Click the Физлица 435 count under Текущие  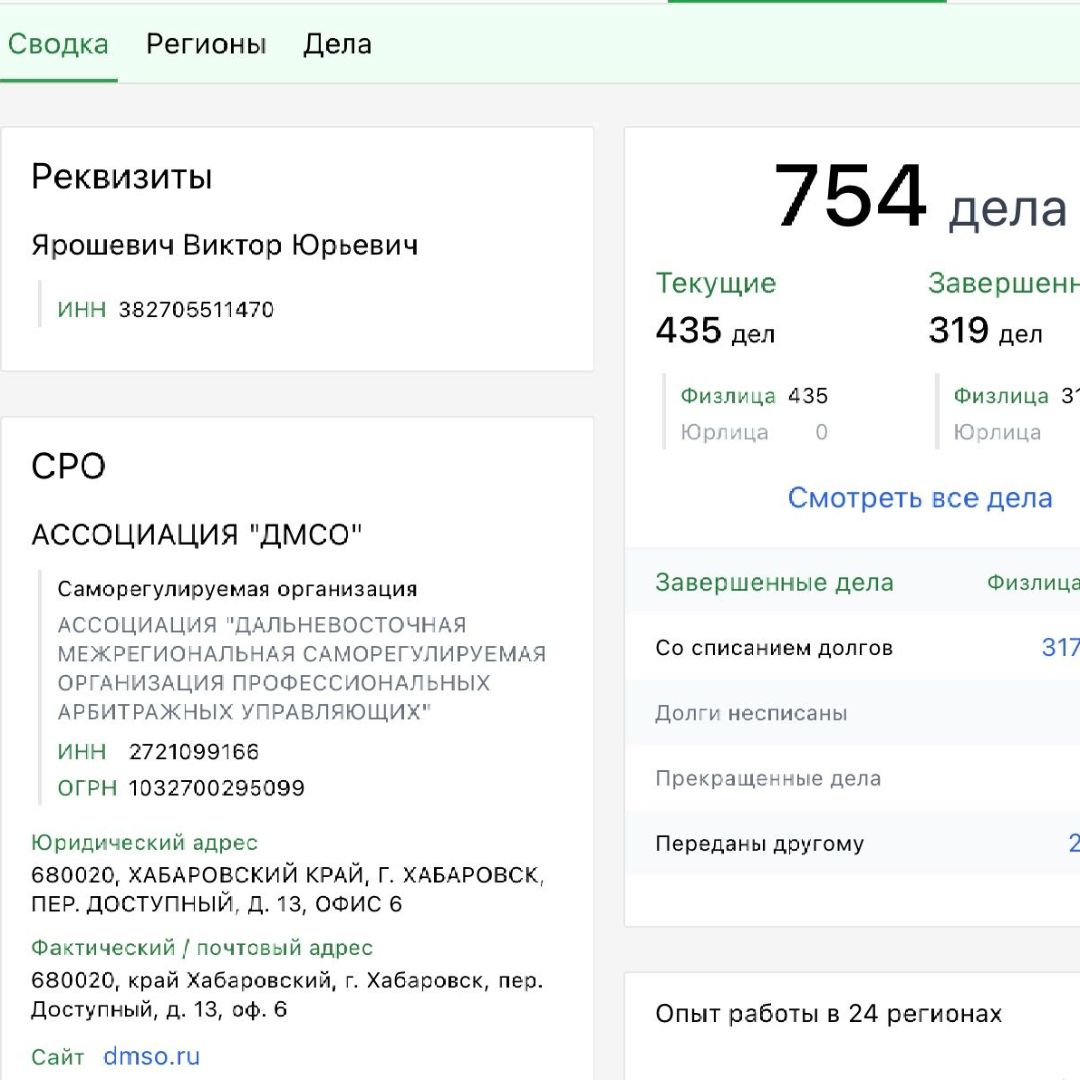[740, 395]
